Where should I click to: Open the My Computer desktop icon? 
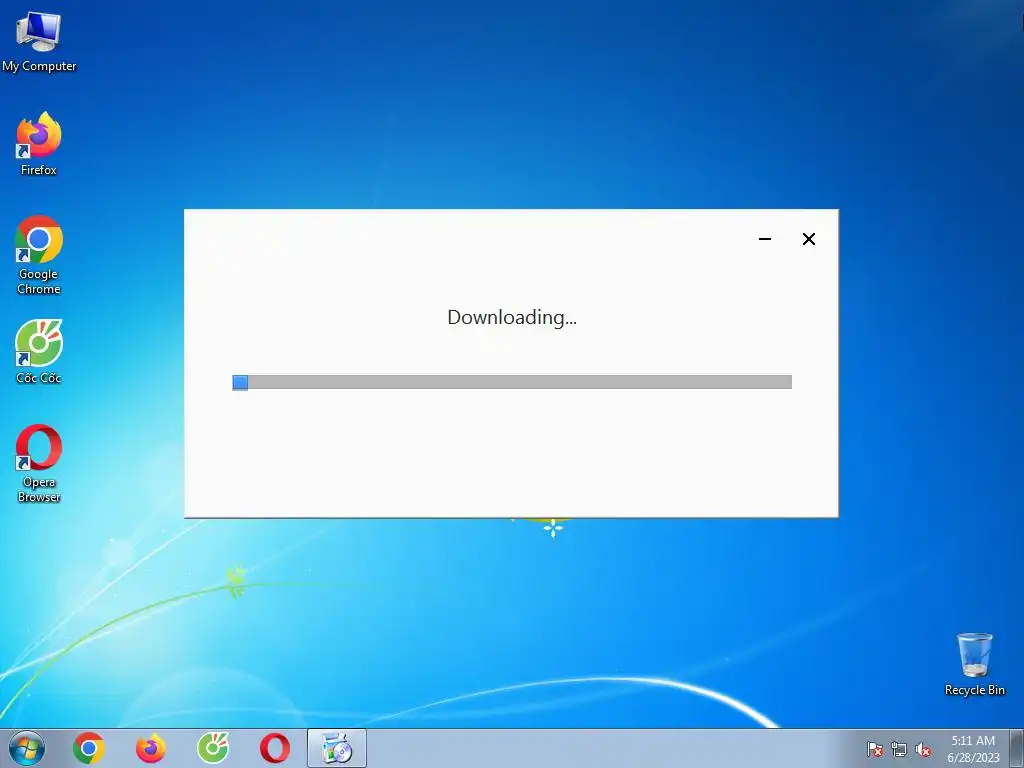click(x=39, y=41)
